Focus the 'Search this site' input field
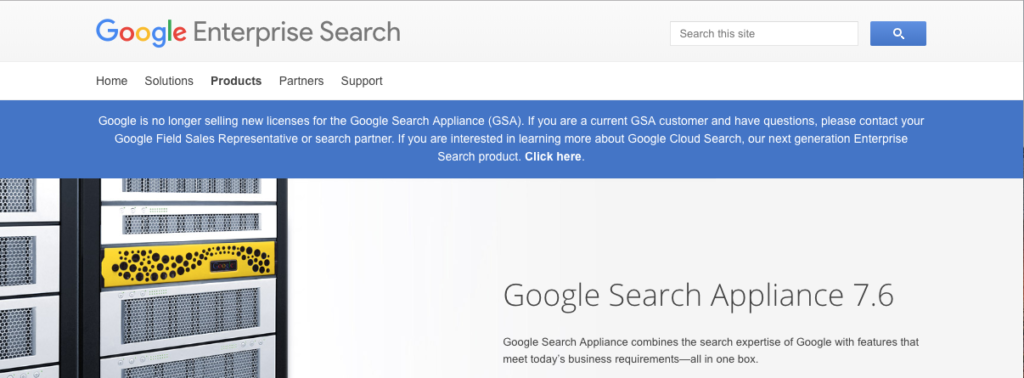This screenshot has width=1024, height=378. coord(763,33)
